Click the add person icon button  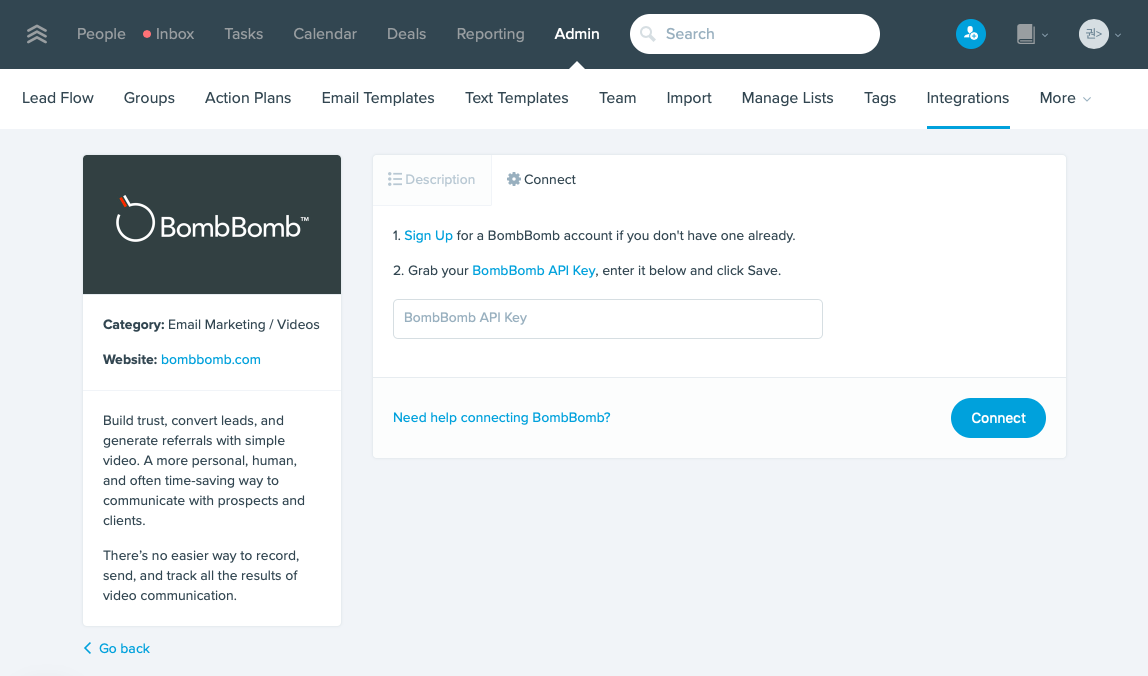click(970, 34)
